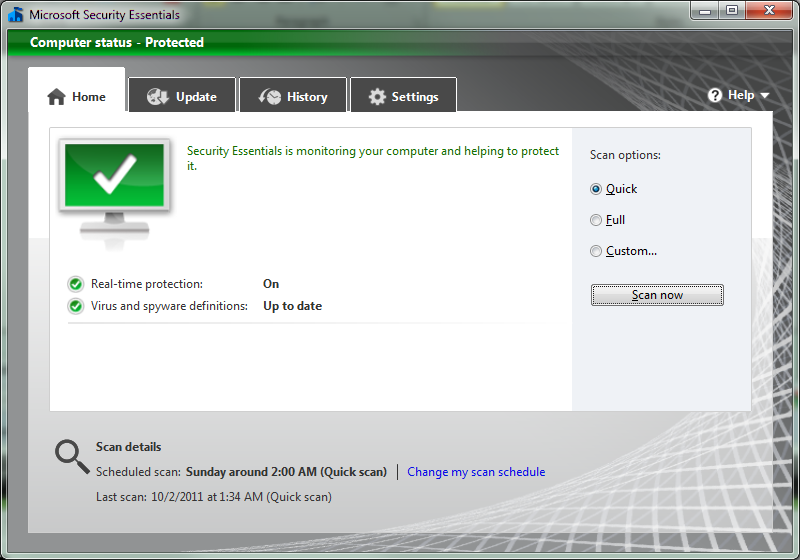Click the 'Virus and spyware definitions:' label
Image resolution: width=800 pixels, height=560 pixels.
169,306
